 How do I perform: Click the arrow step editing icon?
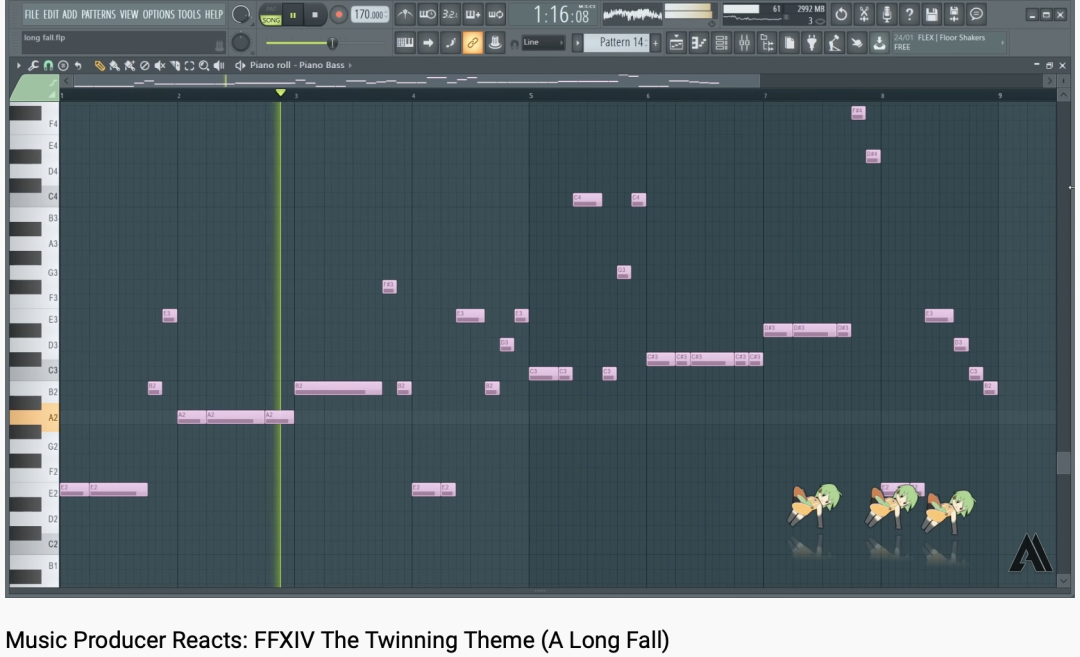428,43
